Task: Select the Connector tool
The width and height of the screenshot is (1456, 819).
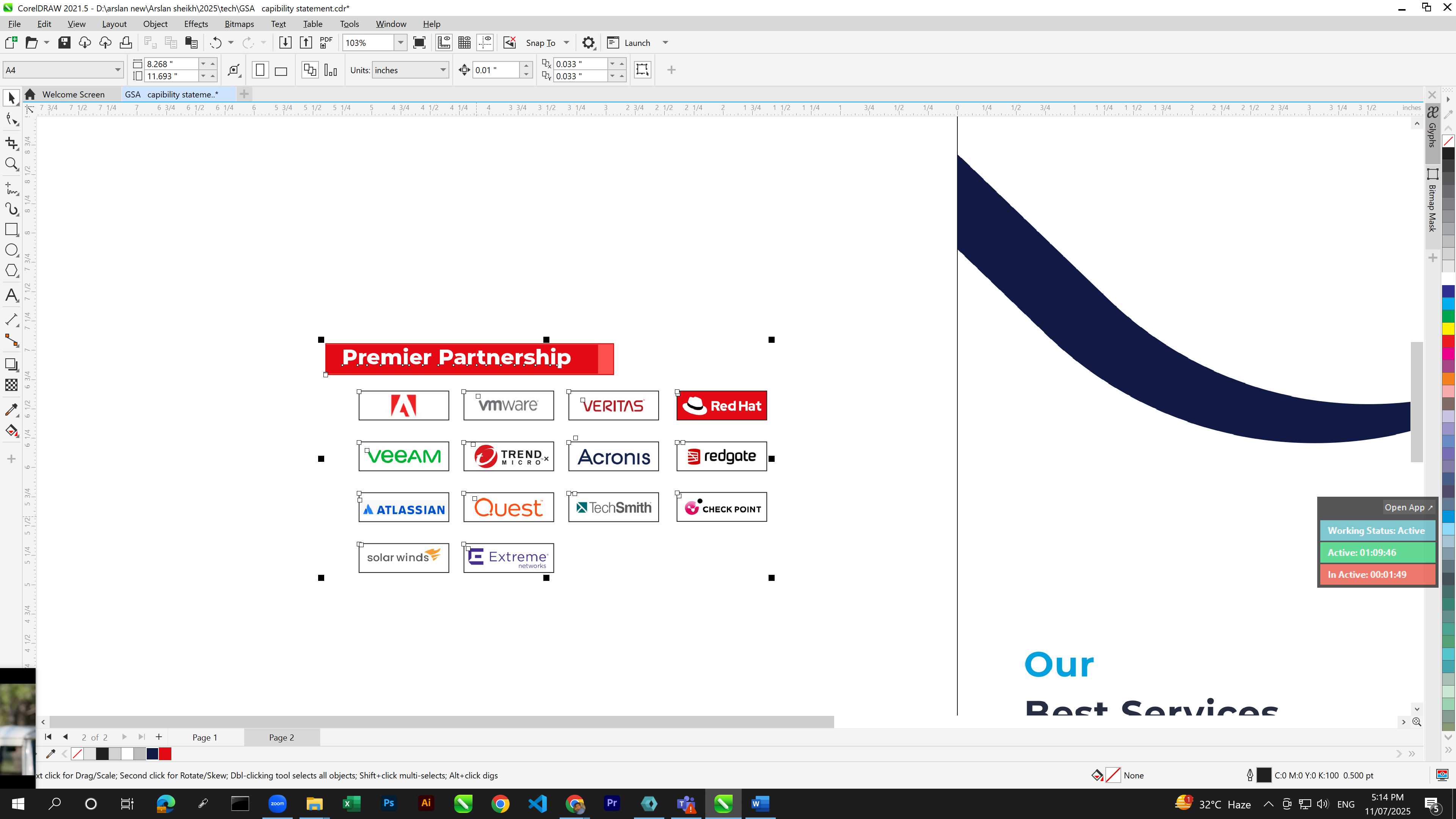Action: [11, 340]
